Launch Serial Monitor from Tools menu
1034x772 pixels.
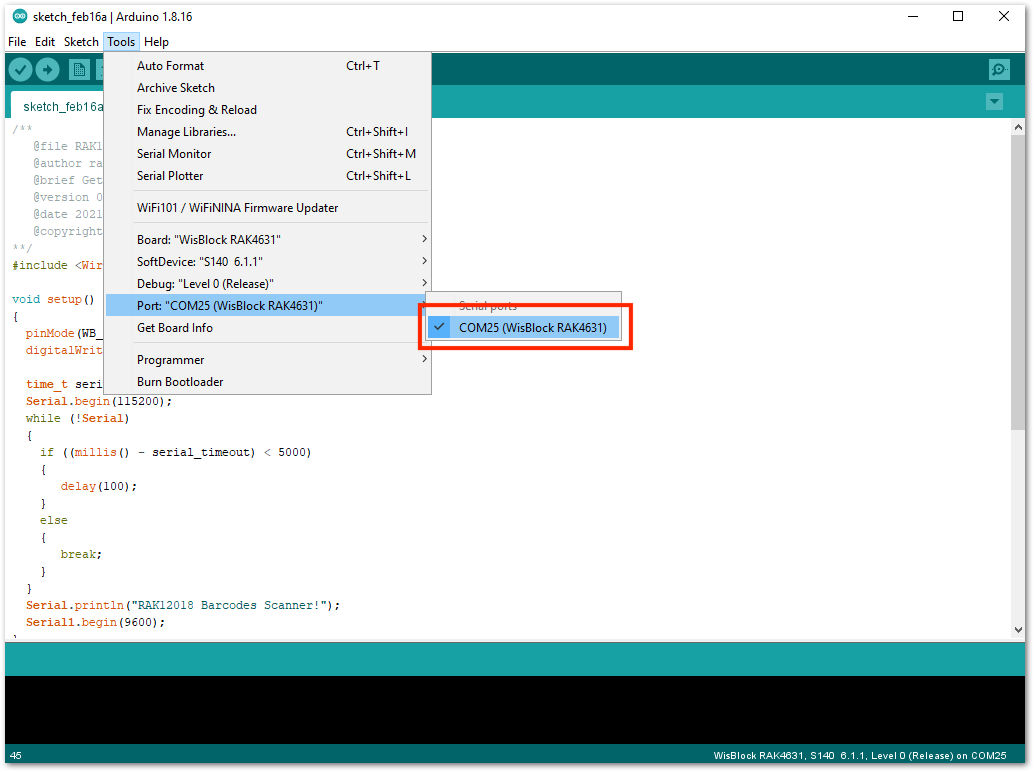(x=268, y=154)
